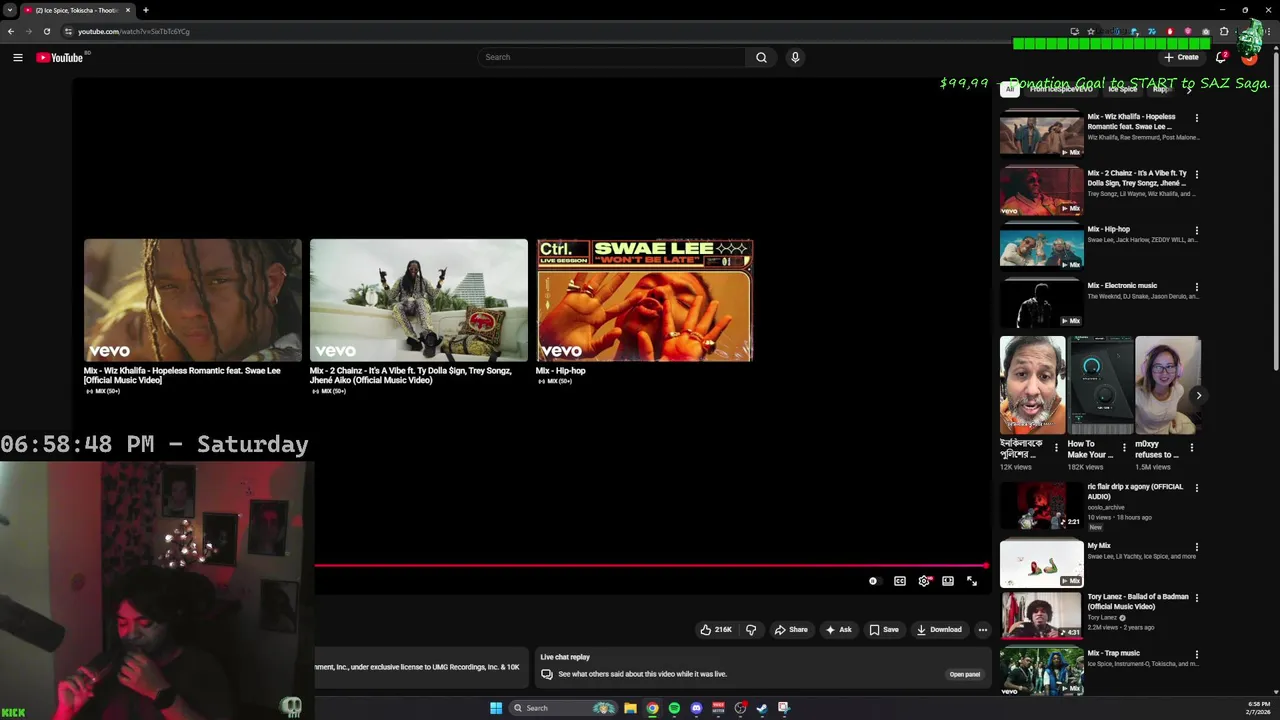The width and height of the screenshot is (1280, 720).
Task: Select the All filter chip
Action: 1010,89
